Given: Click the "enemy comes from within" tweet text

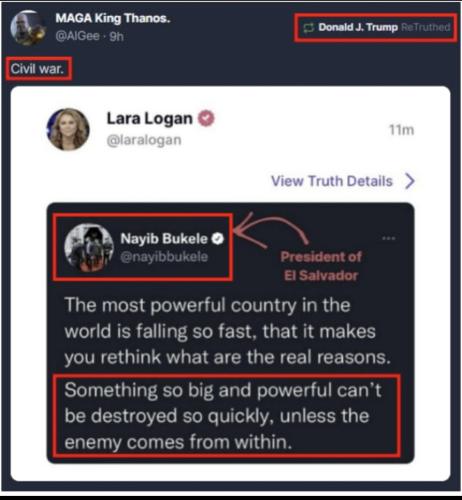Looking at the screenshot, I should 178,442.
